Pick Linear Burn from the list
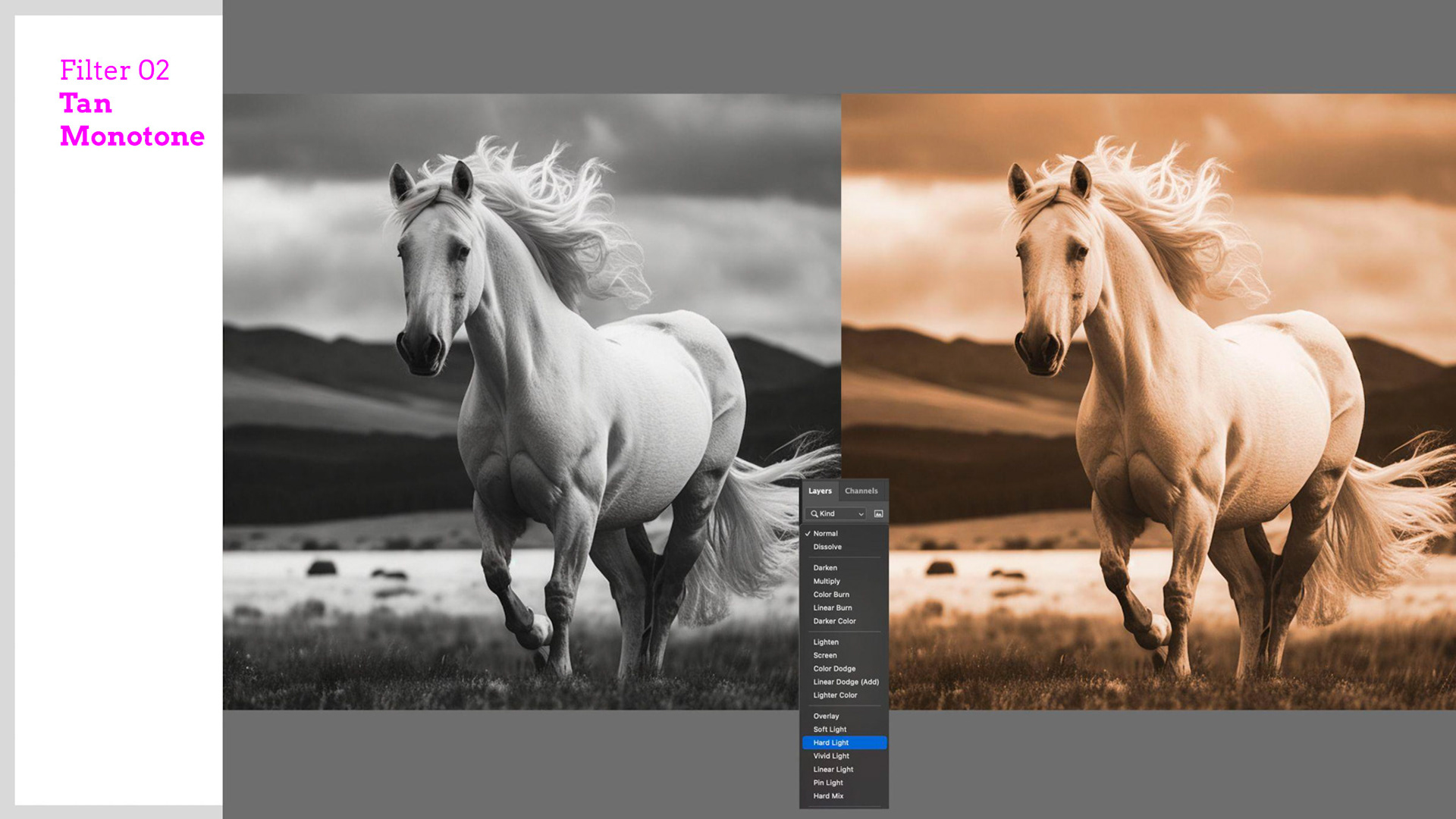This screenshot has height=819, width=1456. (x=832, y=607)
